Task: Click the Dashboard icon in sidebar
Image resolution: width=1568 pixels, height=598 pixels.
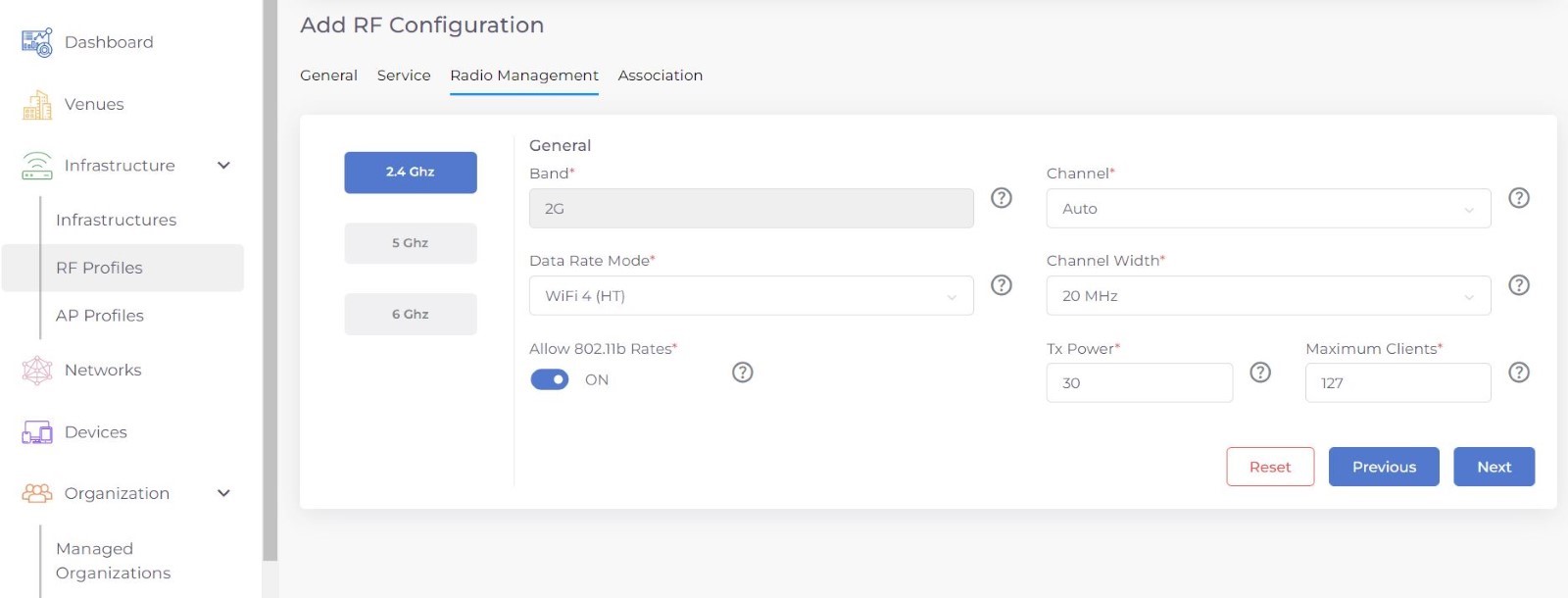Action: [x=37, y=42]
